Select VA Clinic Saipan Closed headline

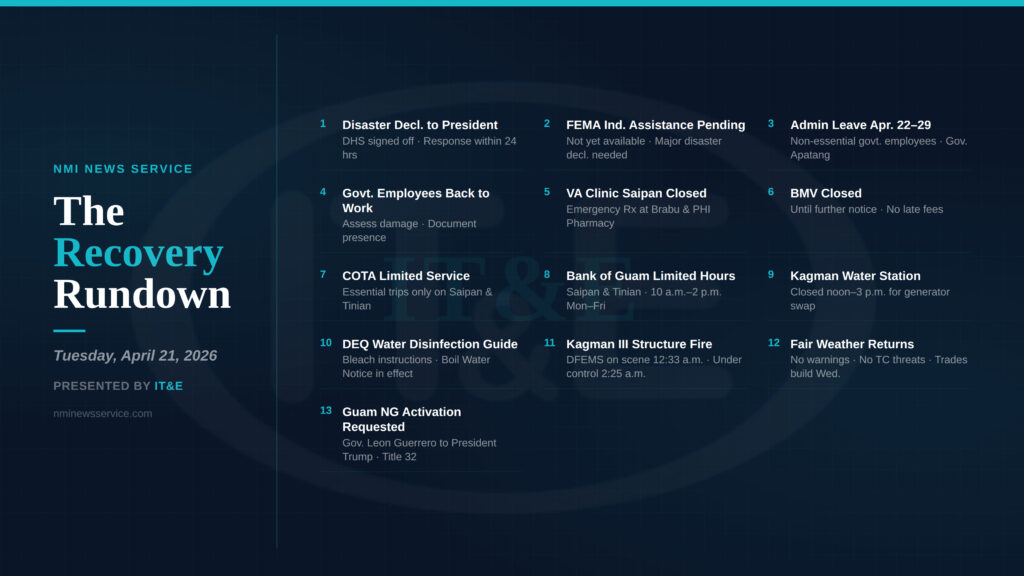(x=636, y=193)
